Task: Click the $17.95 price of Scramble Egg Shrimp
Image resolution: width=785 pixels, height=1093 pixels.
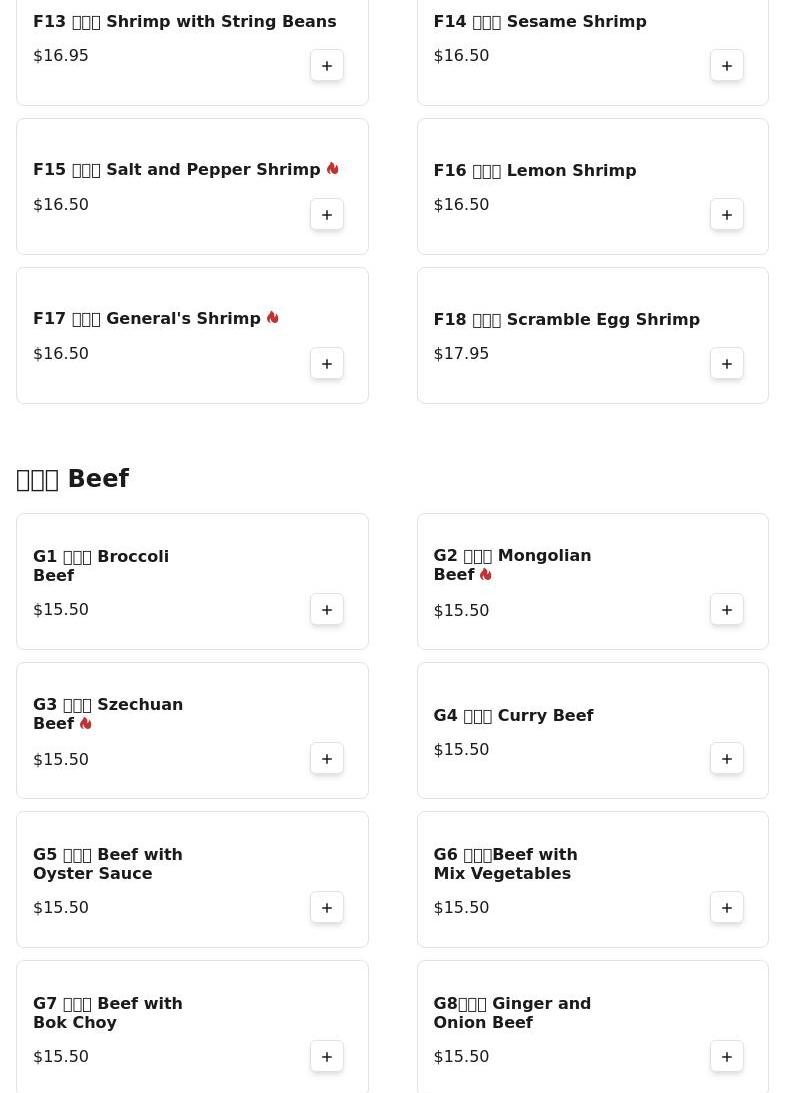Action: [x=461, y=354]
